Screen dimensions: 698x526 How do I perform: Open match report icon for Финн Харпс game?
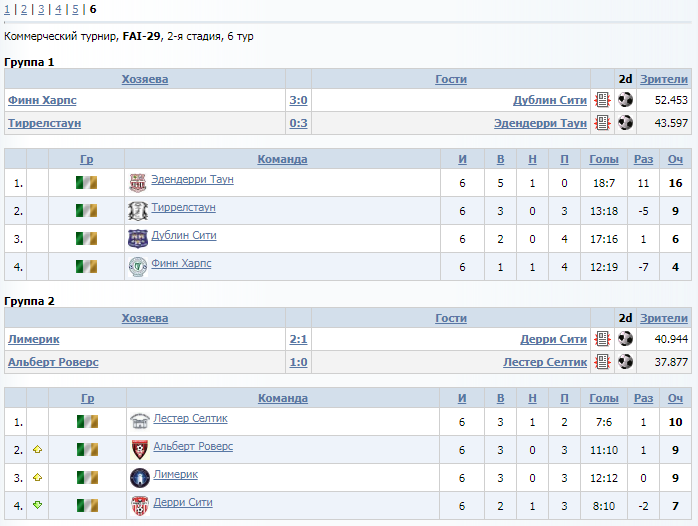click(602, 100)
